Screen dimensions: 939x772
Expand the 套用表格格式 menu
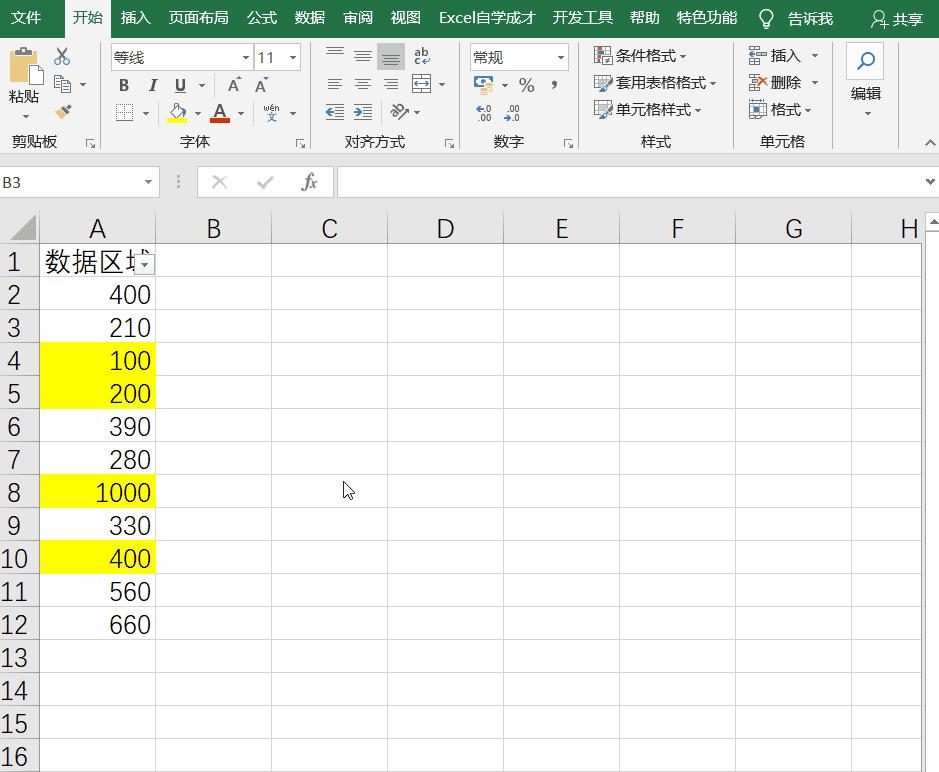pos(655,83)
